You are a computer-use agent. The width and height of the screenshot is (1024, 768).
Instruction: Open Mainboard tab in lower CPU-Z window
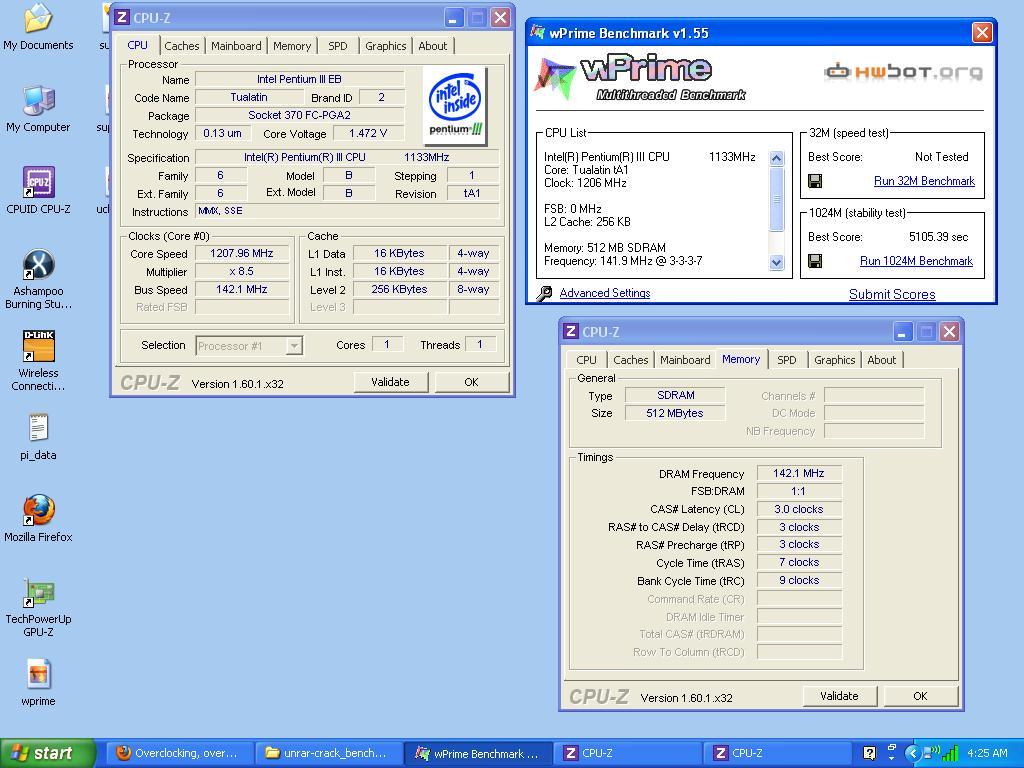tap(685, 360)
